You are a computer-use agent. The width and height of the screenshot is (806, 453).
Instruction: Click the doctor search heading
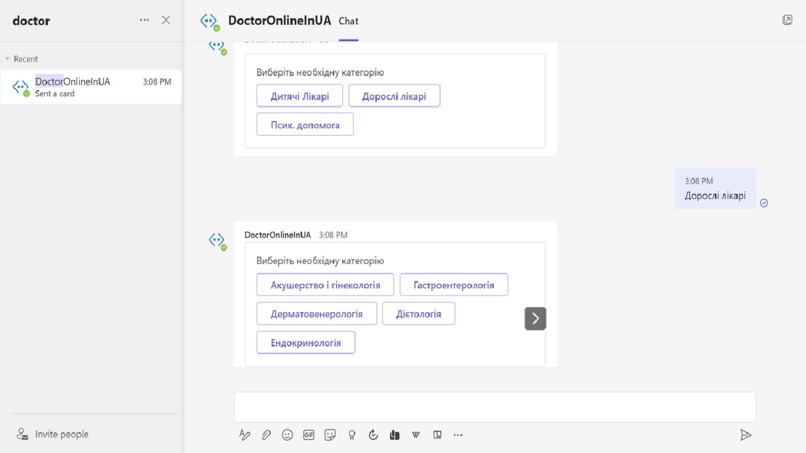tap(31, 21)
